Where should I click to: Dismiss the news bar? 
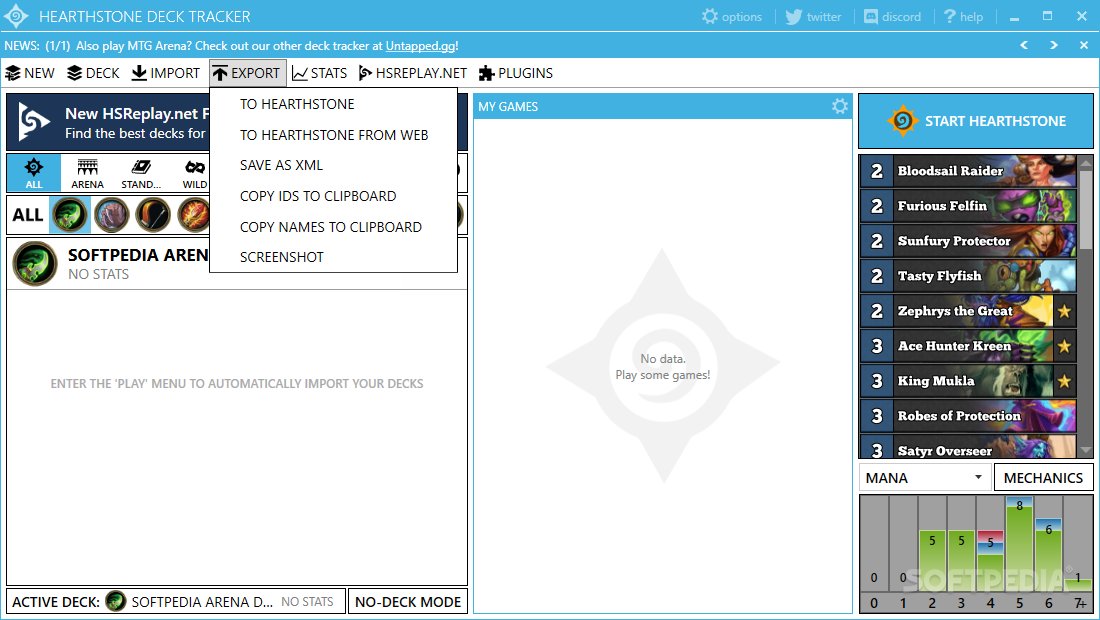point(1084,45)
